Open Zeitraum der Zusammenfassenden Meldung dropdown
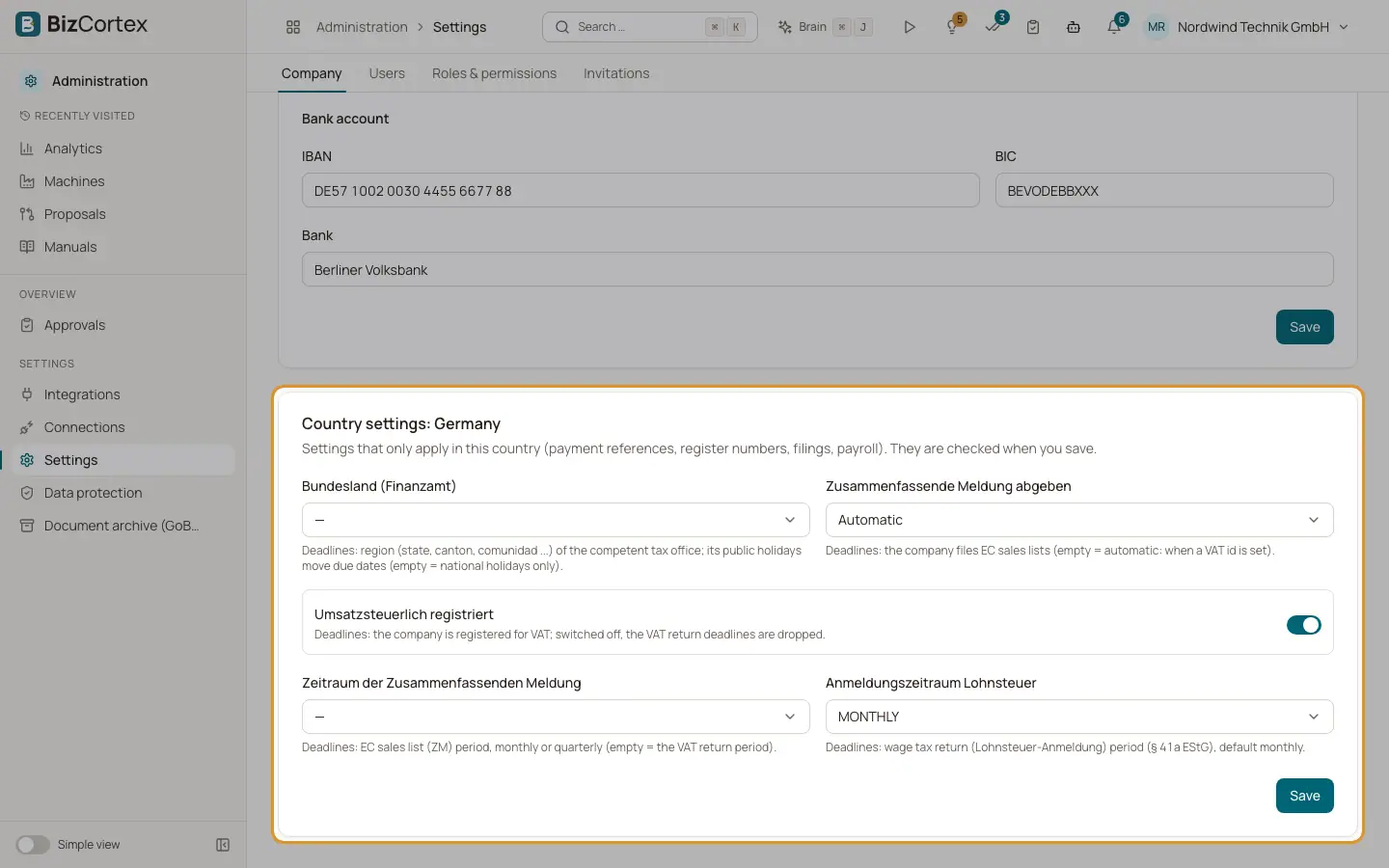The image size is (1389, 868). click(556, 717)
